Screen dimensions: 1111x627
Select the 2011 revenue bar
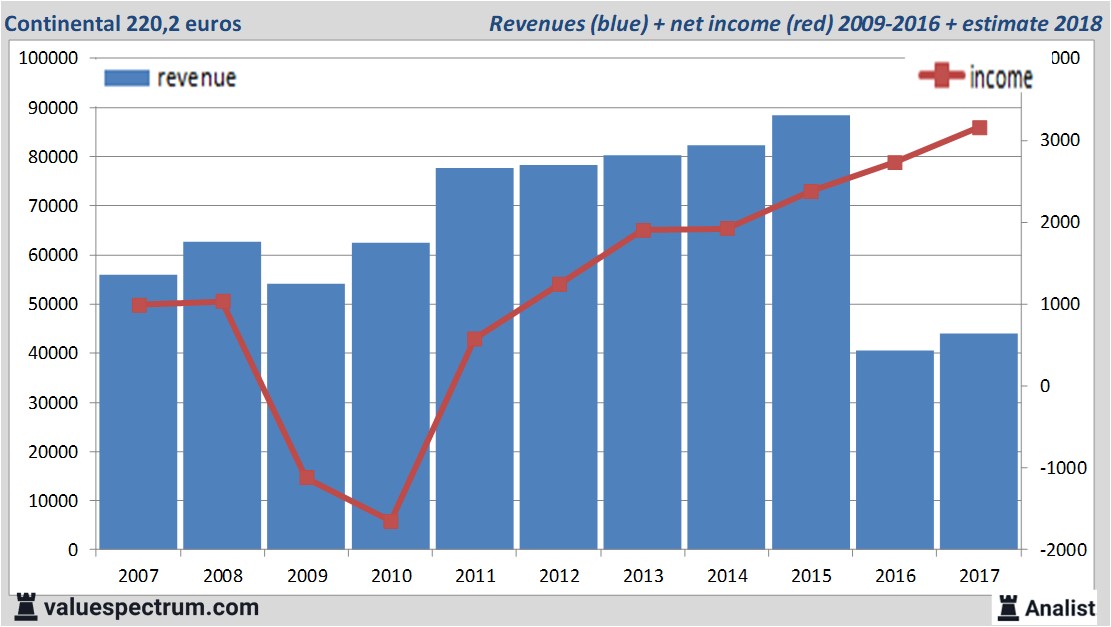[475, 358]
